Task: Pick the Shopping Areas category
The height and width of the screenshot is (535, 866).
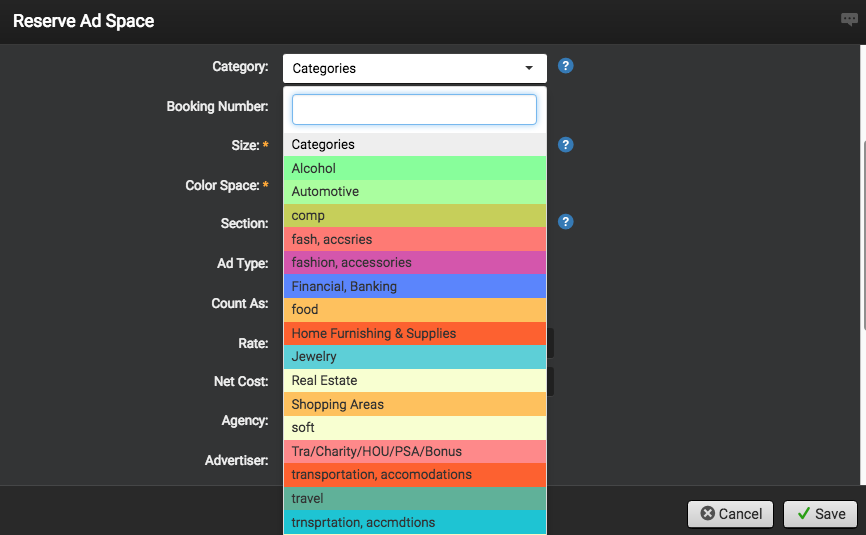Action: [414, 404]
